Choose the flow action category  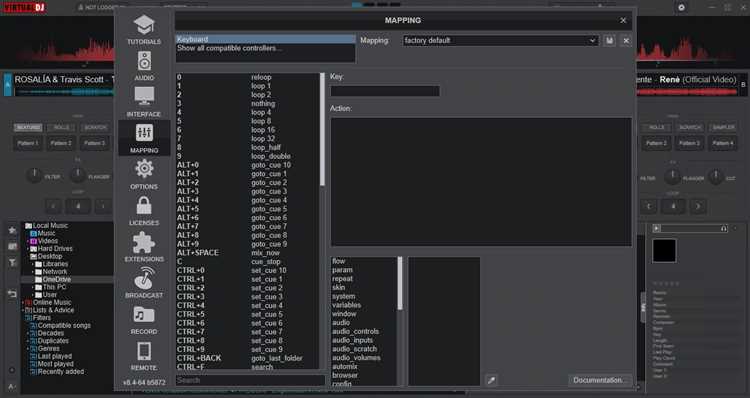point(339,261)
